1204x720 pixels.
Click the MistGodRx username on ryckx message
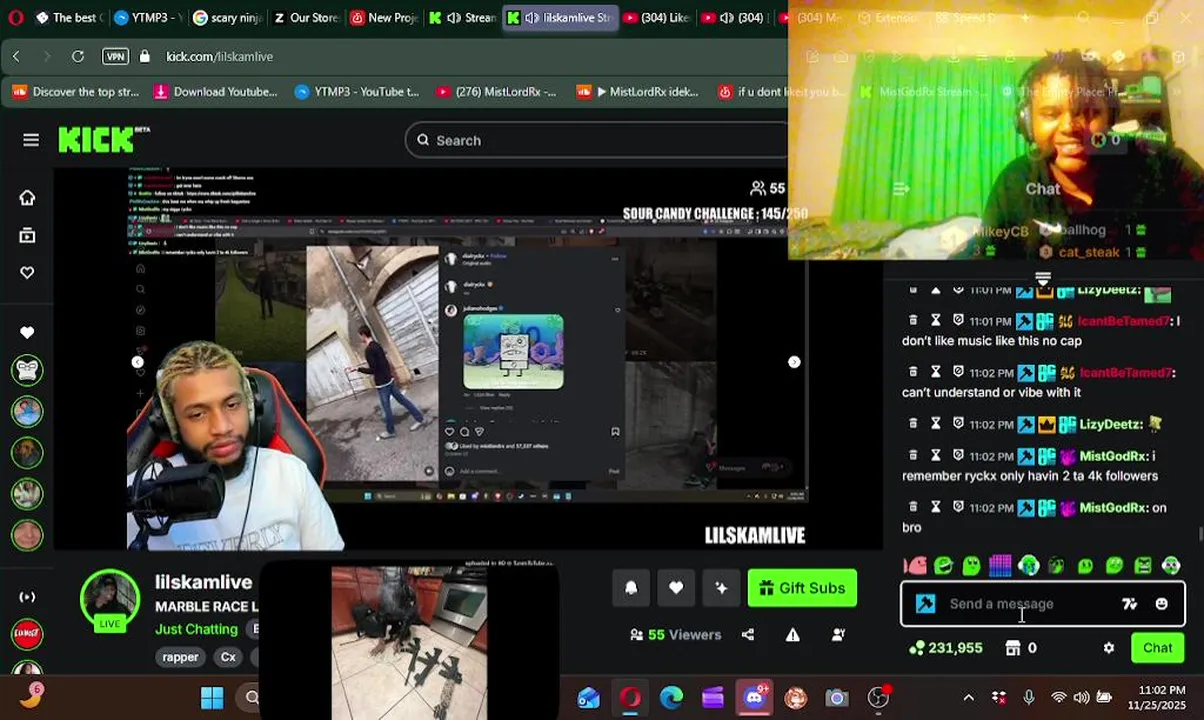[1113, 456]
